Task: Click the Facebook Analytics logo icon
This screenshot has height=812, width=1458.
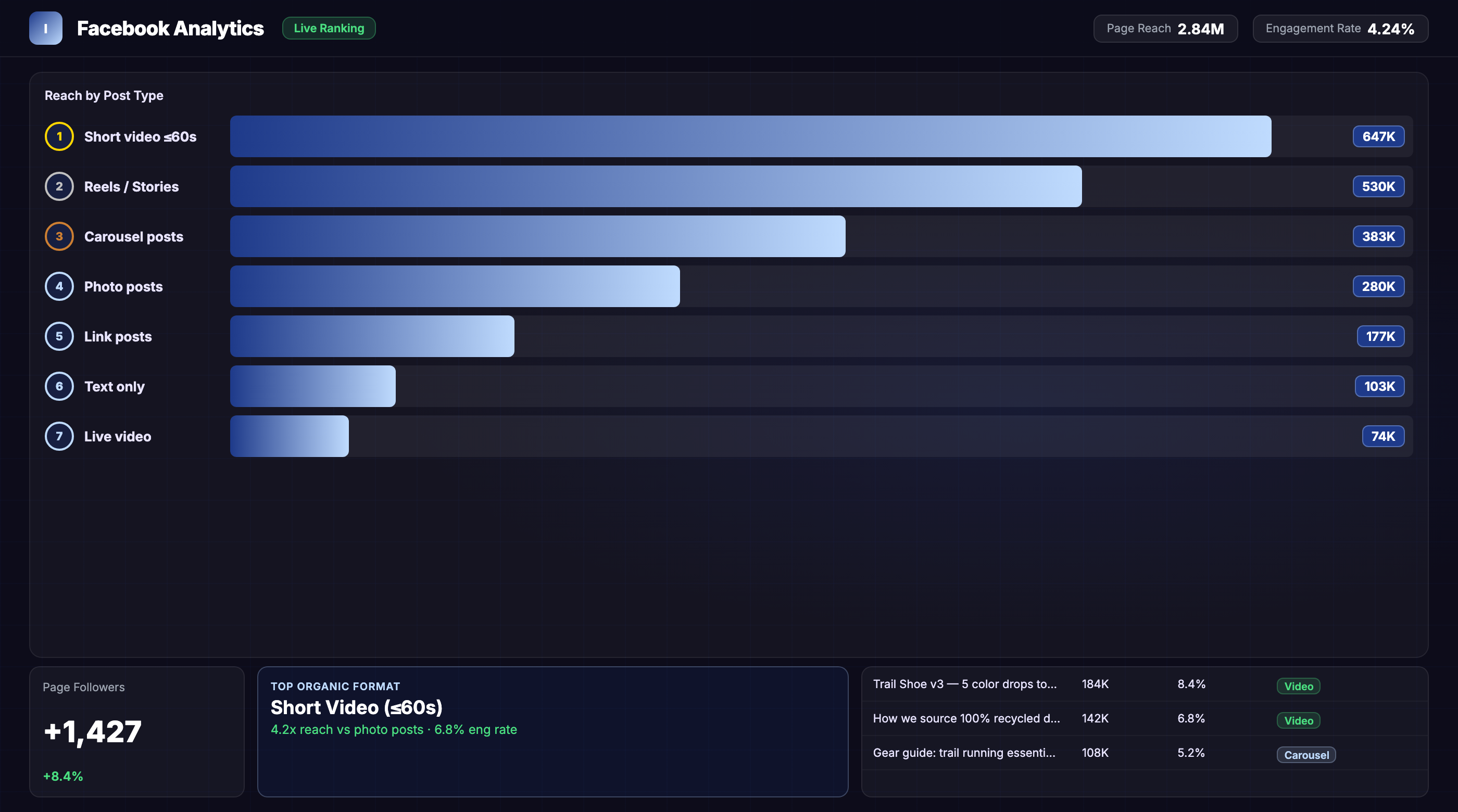Action: tap(46, 28)
